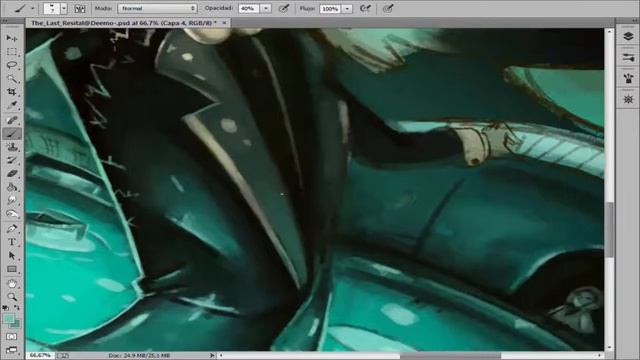Select the Smudge tool
Screen dimensions: 640x360
11,200
